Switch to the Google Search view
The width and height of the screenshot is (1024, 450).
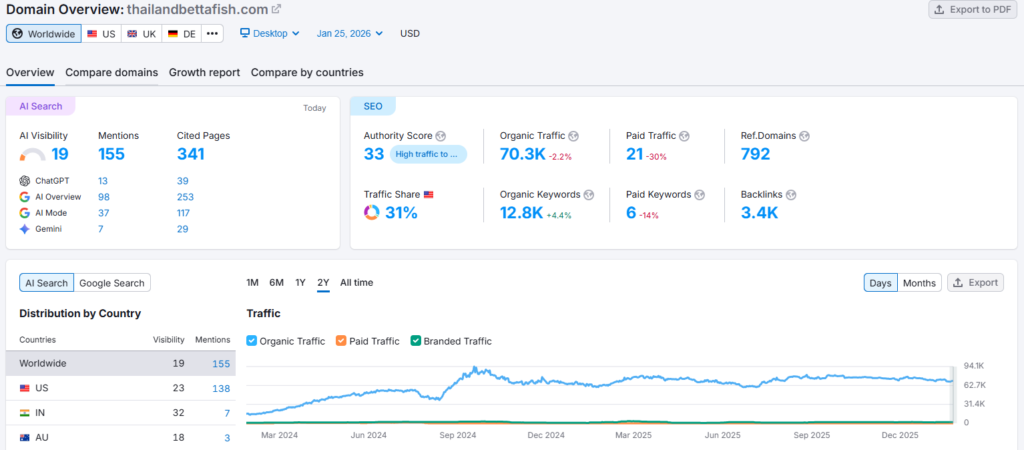112,283
